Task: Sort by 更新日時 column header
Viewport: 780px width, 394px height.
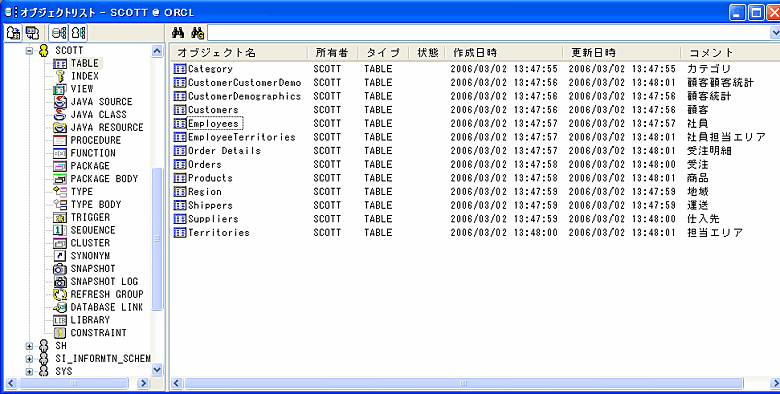Action: coord(621,53)
